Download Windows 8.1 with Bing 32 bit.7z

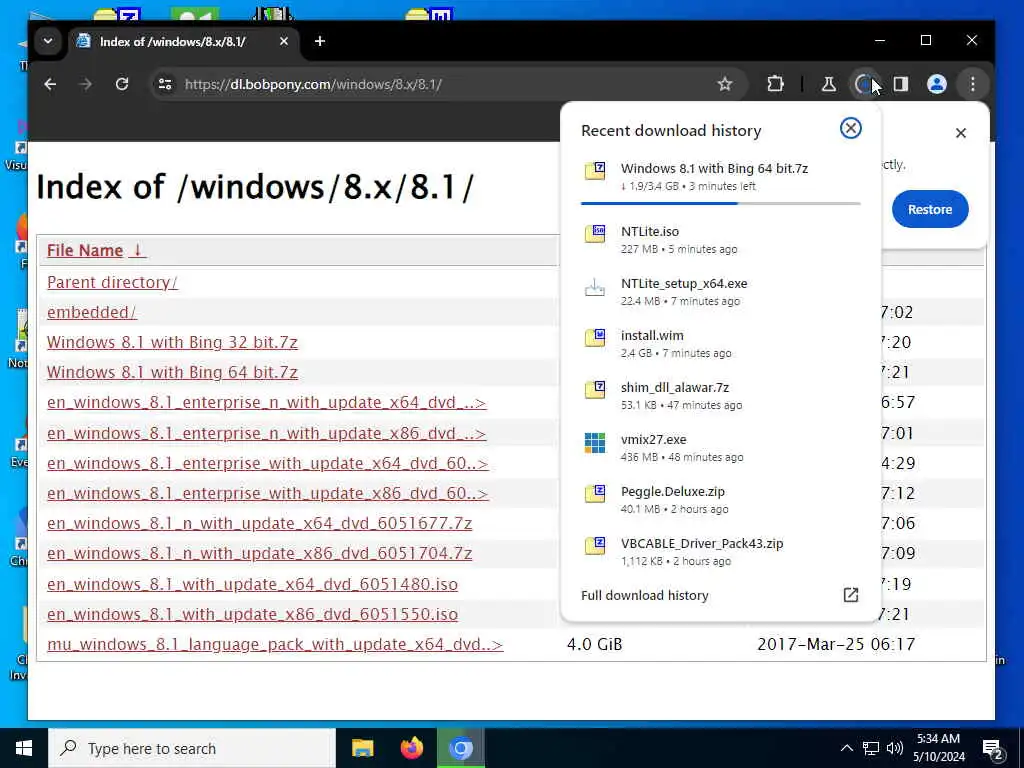pyautogui.click(x=172, y=342)
